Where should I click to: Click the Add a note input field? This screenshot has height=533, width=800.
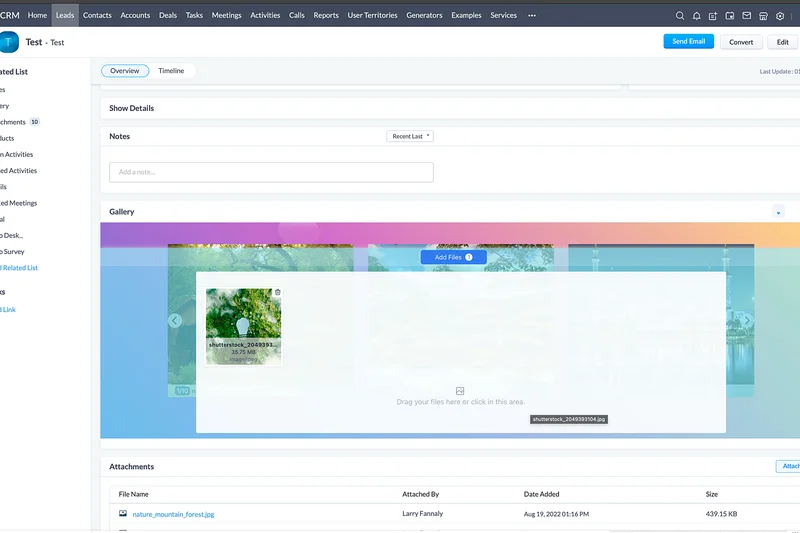[x=271, y=172]
